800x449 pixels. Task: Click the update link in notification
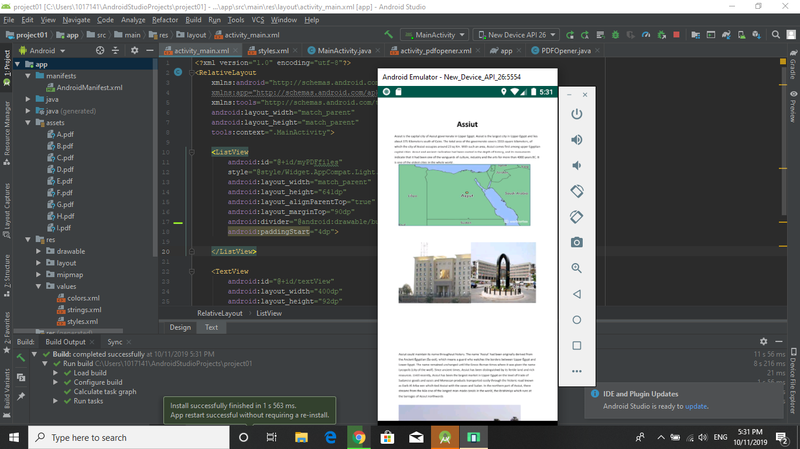[696, 407]
